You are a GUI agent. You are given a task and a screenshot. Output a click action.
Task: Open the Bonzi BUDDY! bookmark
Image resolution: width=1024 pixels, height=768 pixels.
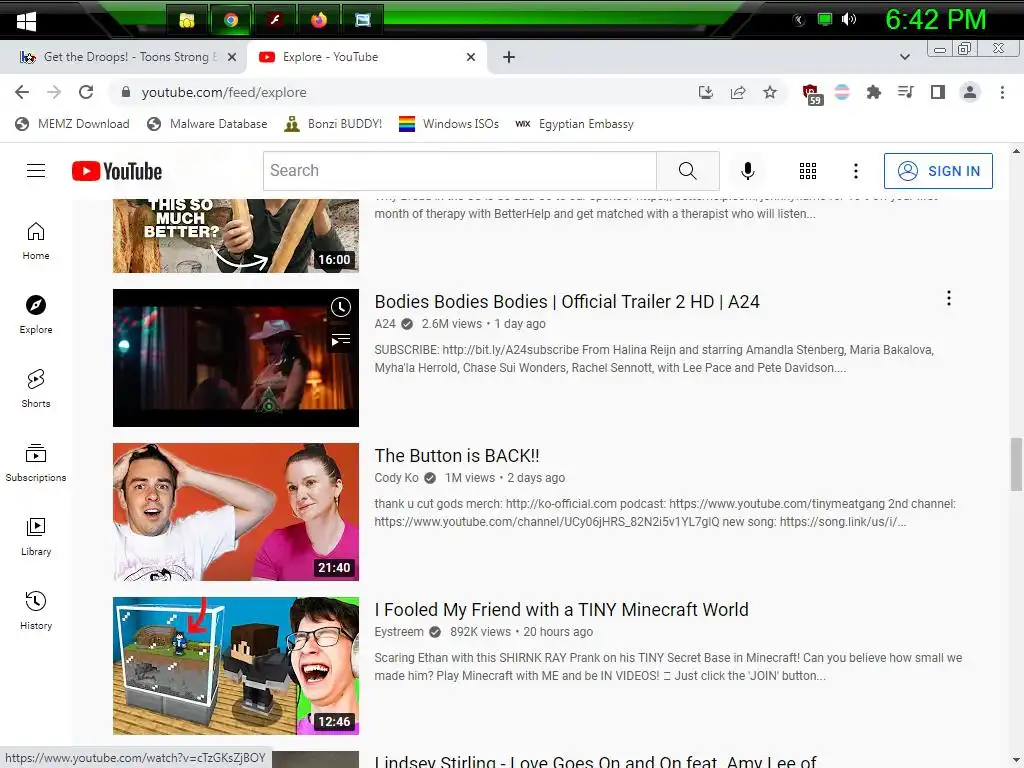[333, 124]
